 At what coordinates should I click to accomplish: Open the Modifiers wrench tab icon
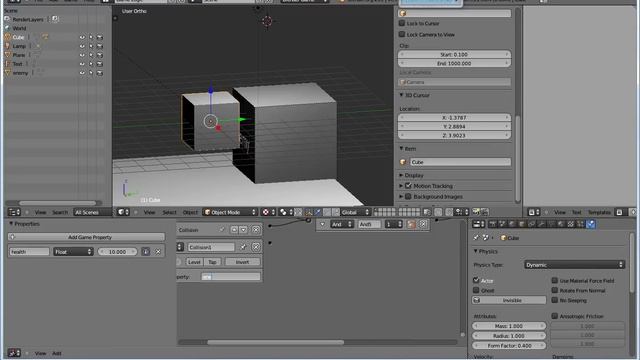tap(542, 224)
